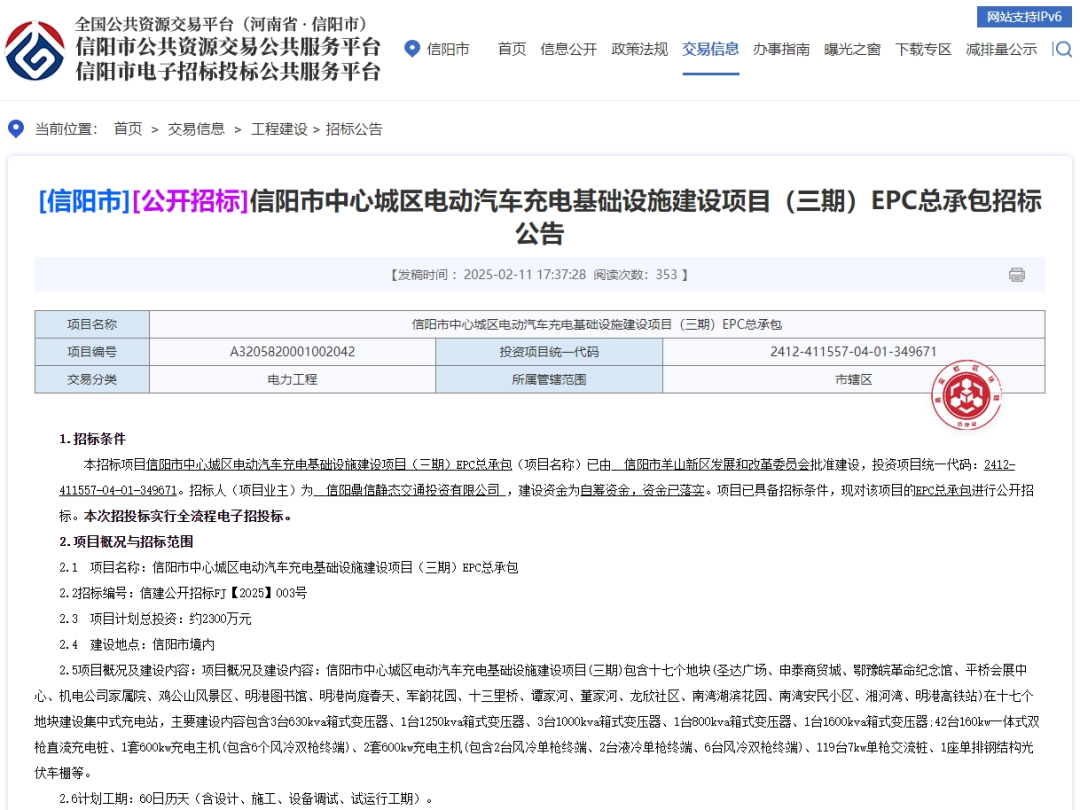The image size is (1080, 810).
Task: Click the 市辖区 table cell
Action: click(853, 380)
